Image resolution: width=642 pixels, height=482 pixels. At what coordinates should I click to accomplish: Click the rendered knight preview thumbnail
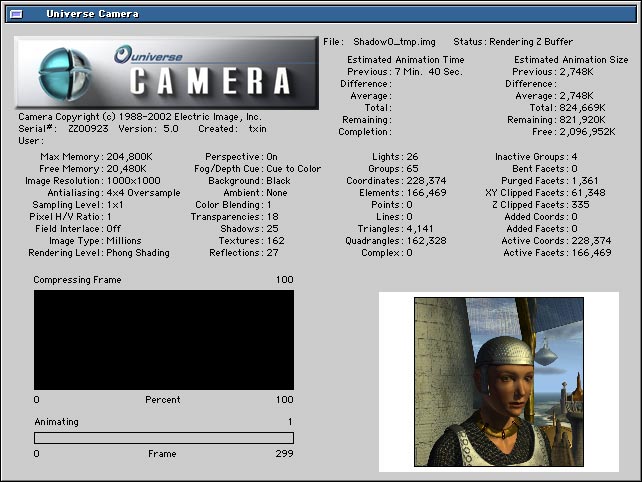click(x=499, y=382)
